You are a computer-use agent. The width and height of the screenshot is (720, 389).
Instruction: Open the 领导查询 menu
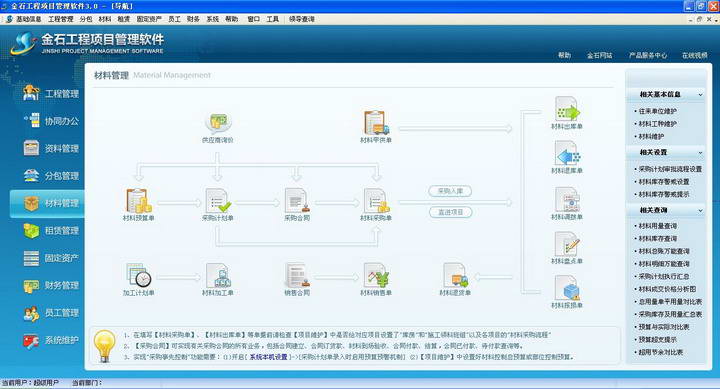click(302, 19)
